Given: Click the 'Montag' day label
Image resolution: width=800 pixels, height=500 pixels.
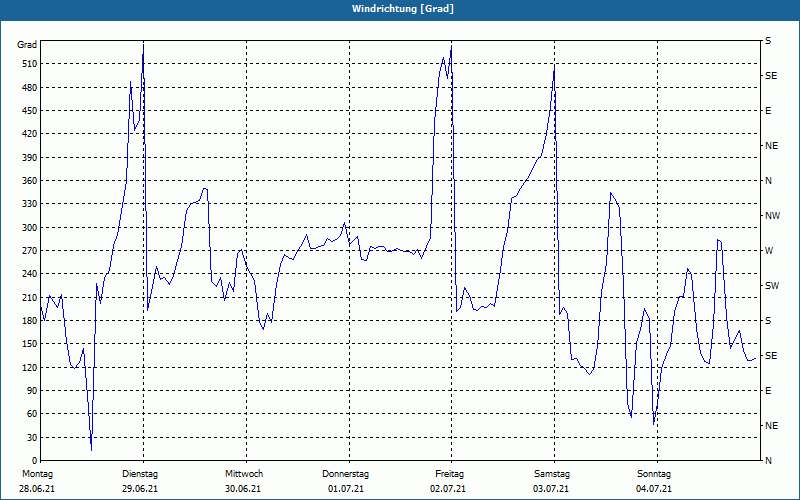Looking at the screenshot, I should [37, 474].
